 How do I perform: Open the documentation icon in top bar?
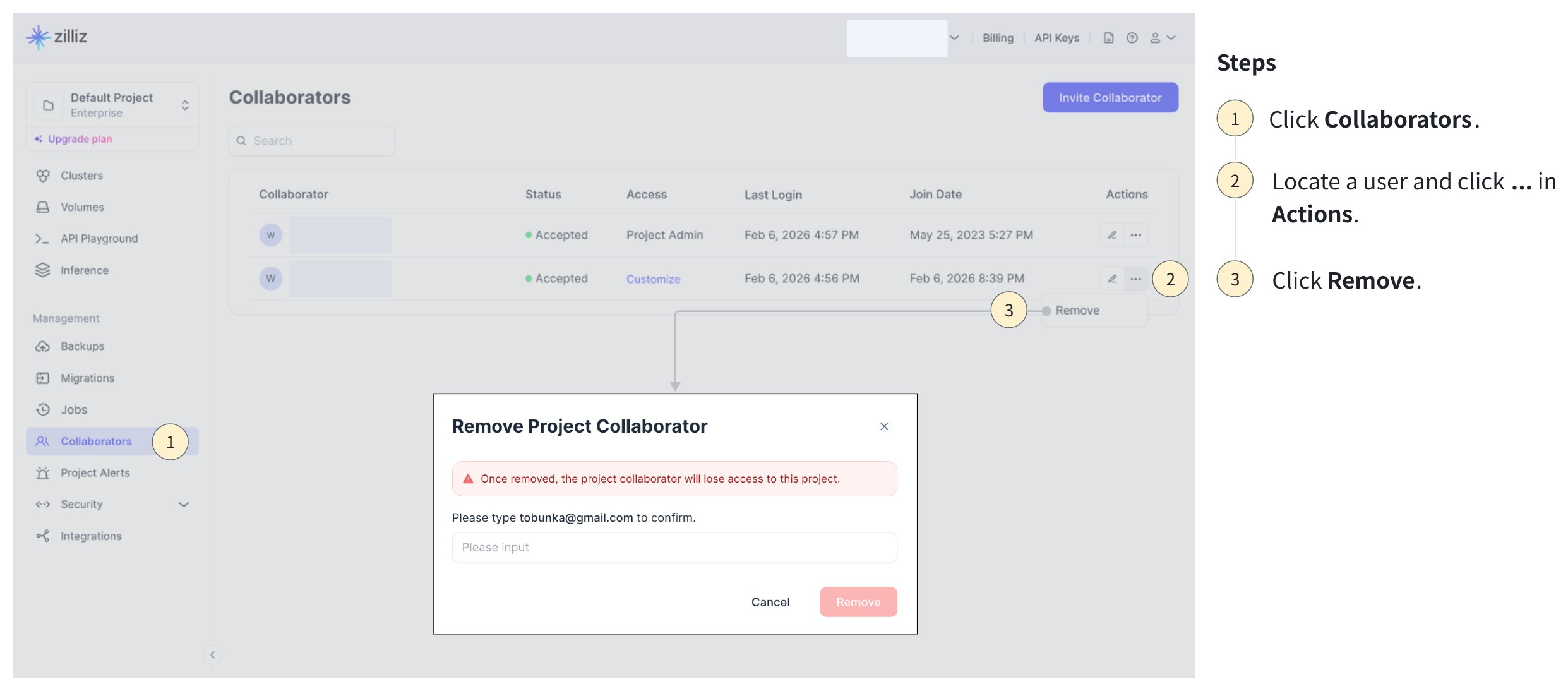pyautogui.click(x=1108, y=38)
